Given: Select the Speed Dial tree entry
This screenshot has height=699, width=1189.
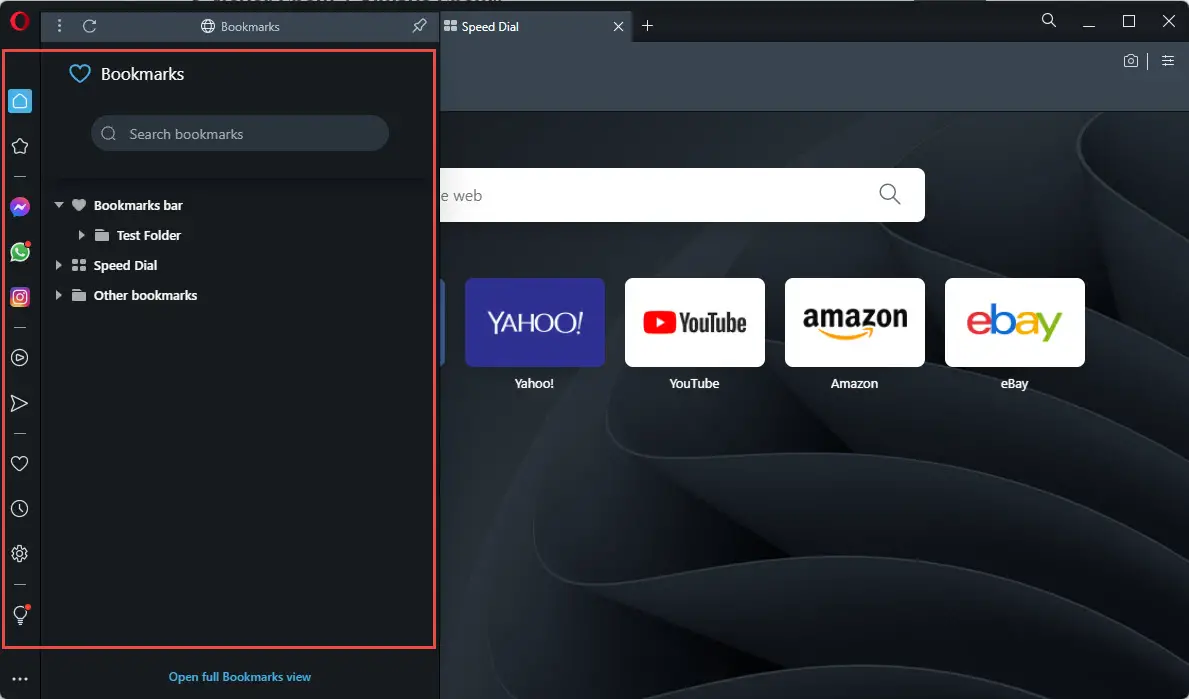Looking at the screenshot, I should point(125,265).
